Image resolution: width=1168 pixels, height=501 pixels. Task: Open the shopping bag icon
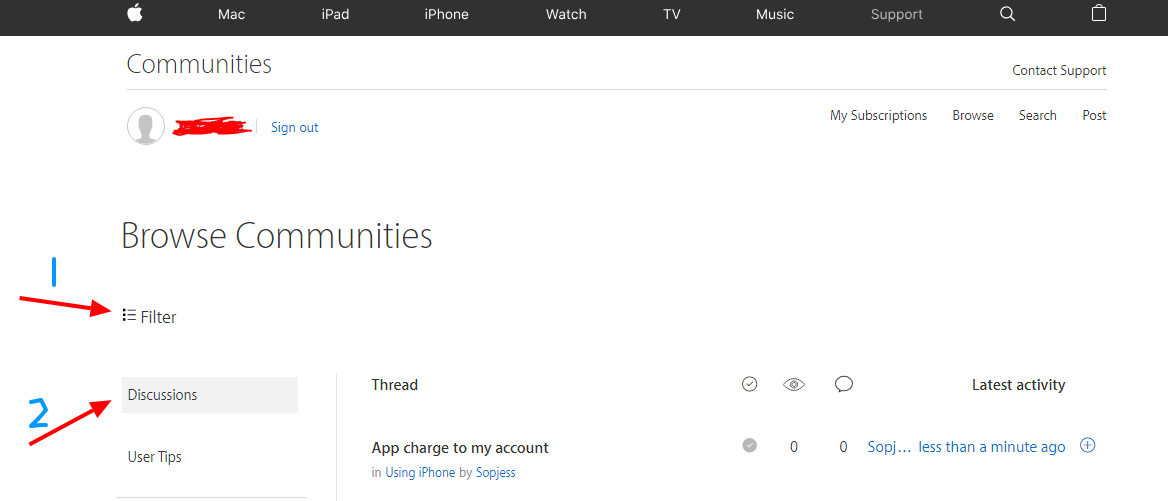click(x=1099, y=13)
